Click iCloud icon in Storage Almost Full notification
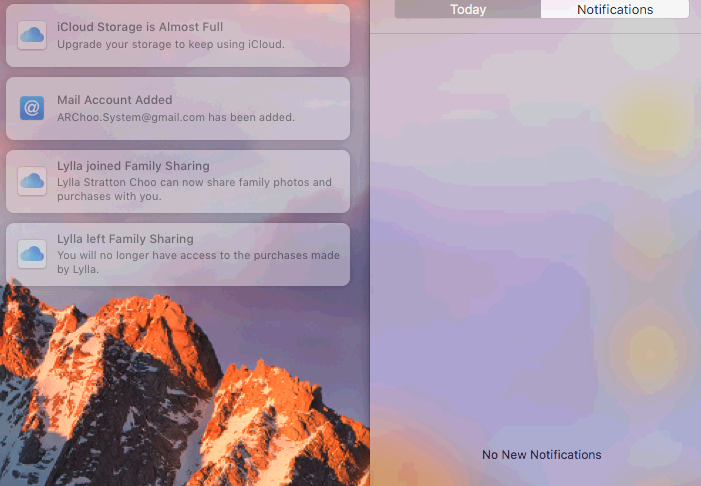Image resolution: width=701 pixels, height=486 pixels. [32, 35]
